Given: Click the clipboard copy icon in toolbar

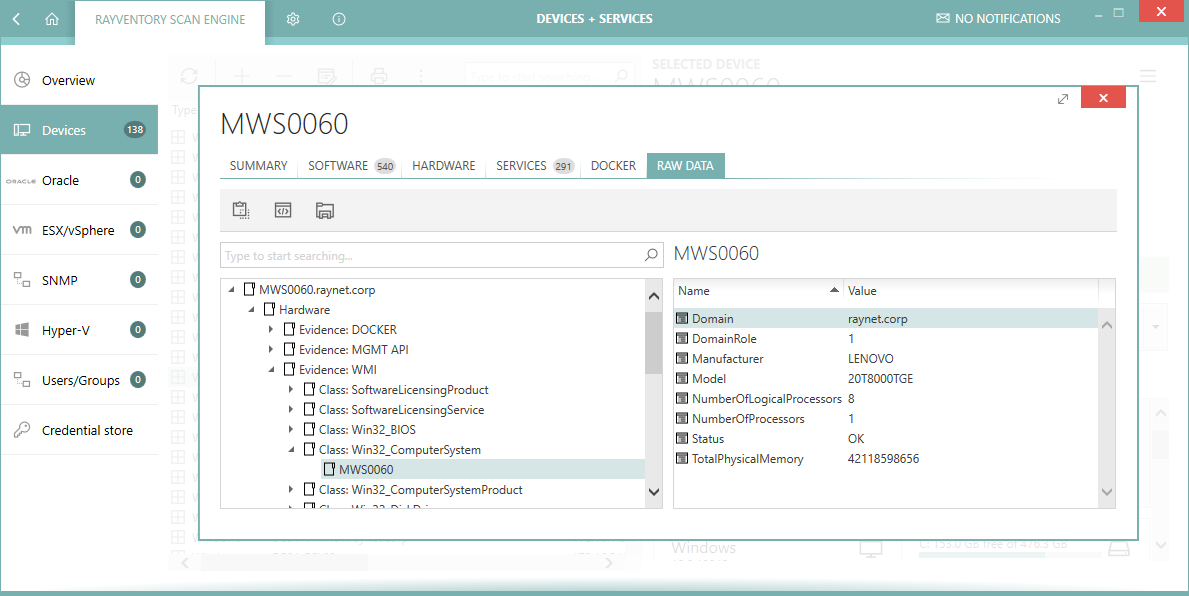Looking at the screenshot, I should coord(240,210).
